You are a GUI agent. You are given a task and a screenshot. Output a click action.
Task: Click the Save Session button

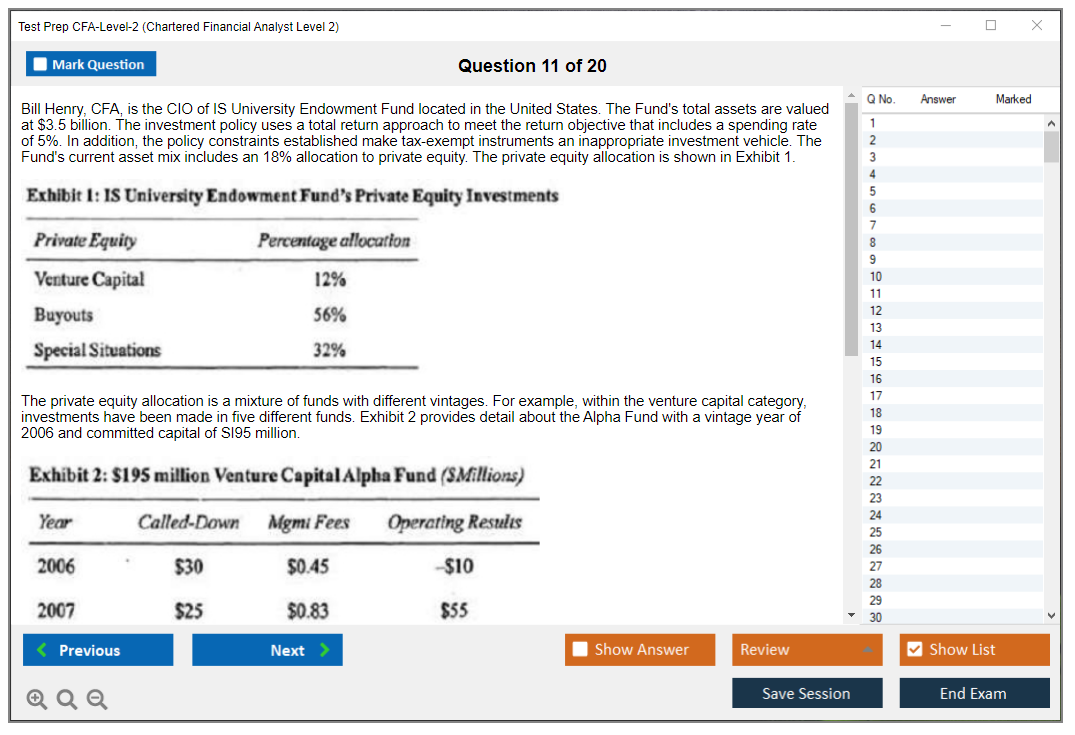coord(806,693)
